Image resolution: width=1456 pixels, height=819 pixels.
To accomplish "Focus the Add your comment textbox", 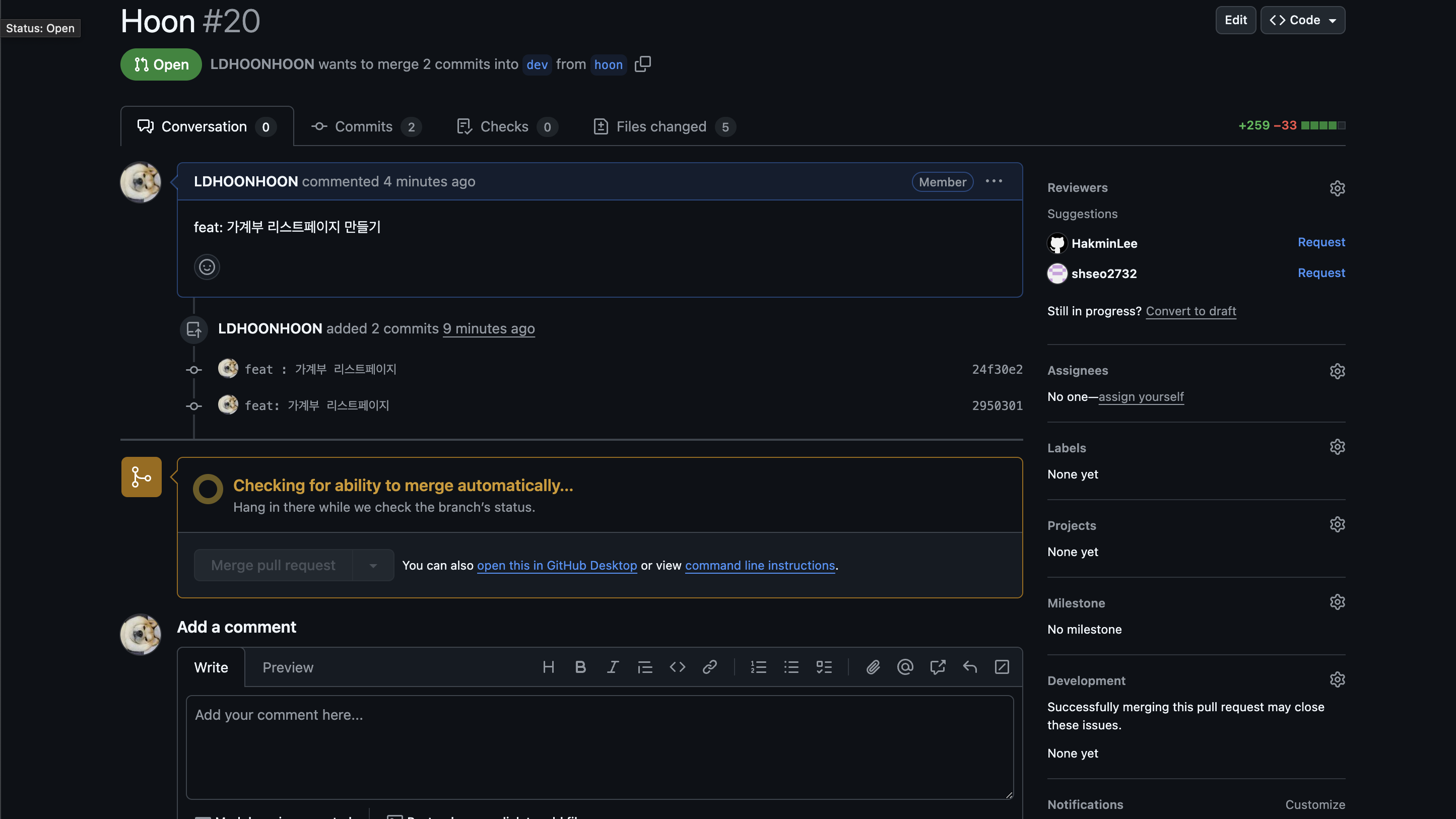I will pyautogui.click(x=599, y=746).
